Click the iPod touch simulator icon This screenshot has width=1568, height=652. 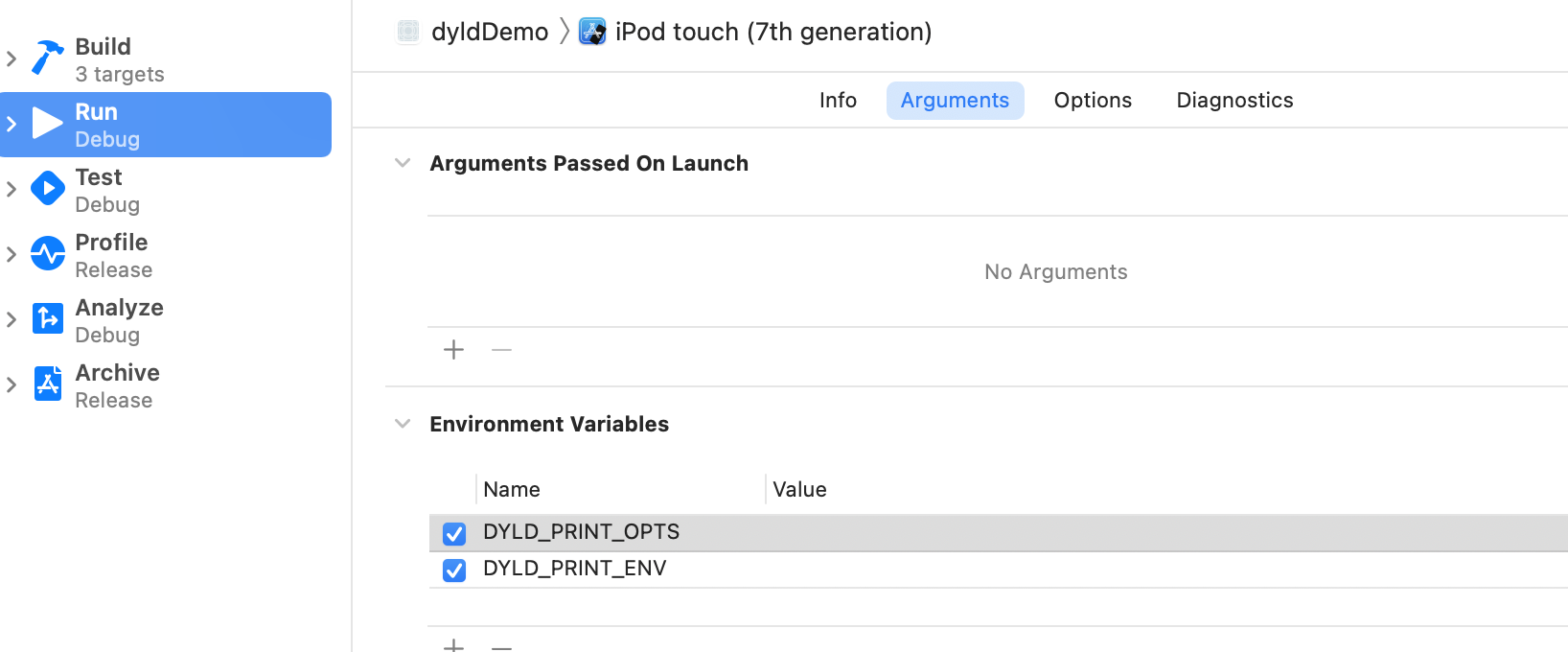[592, 32]
